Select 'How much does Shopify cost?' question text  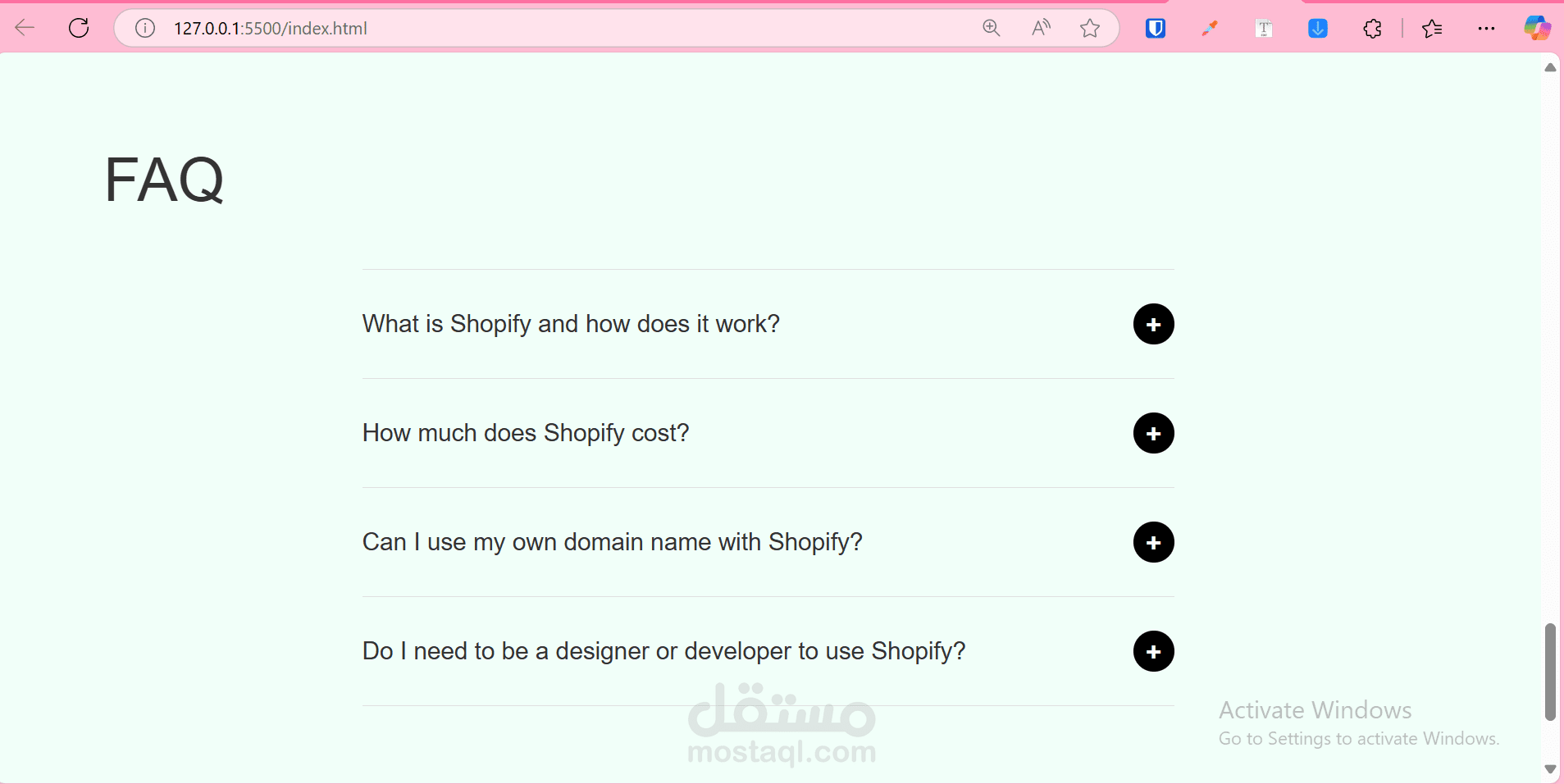[526, 433]
